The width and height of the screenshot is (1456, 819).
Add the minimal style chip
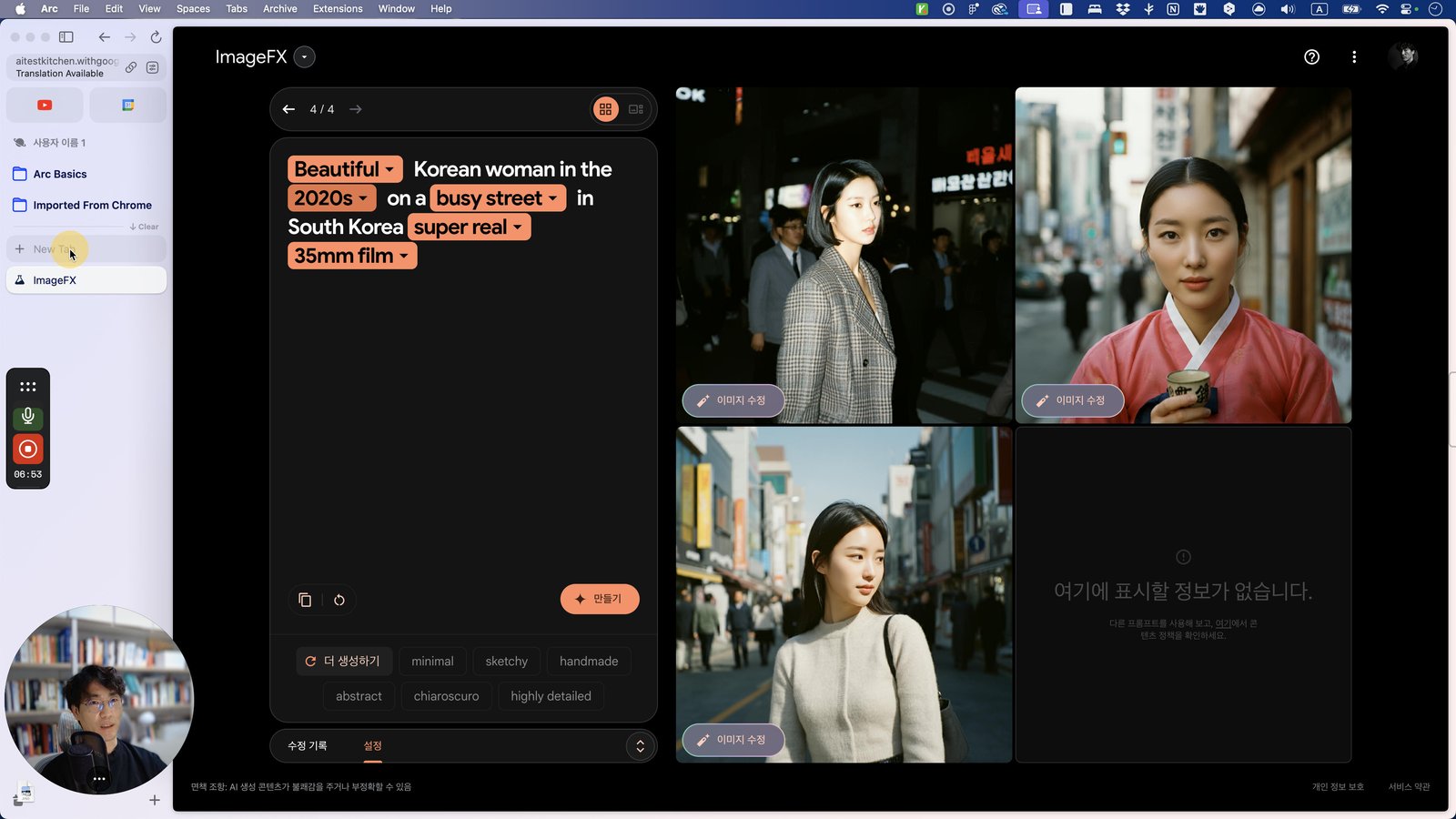tap(432, 662)
